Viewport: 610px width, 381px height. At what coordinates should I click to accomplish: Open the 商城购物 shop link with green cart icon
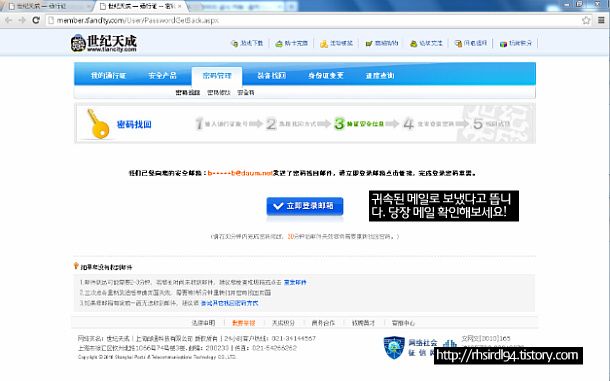(382, 43)
